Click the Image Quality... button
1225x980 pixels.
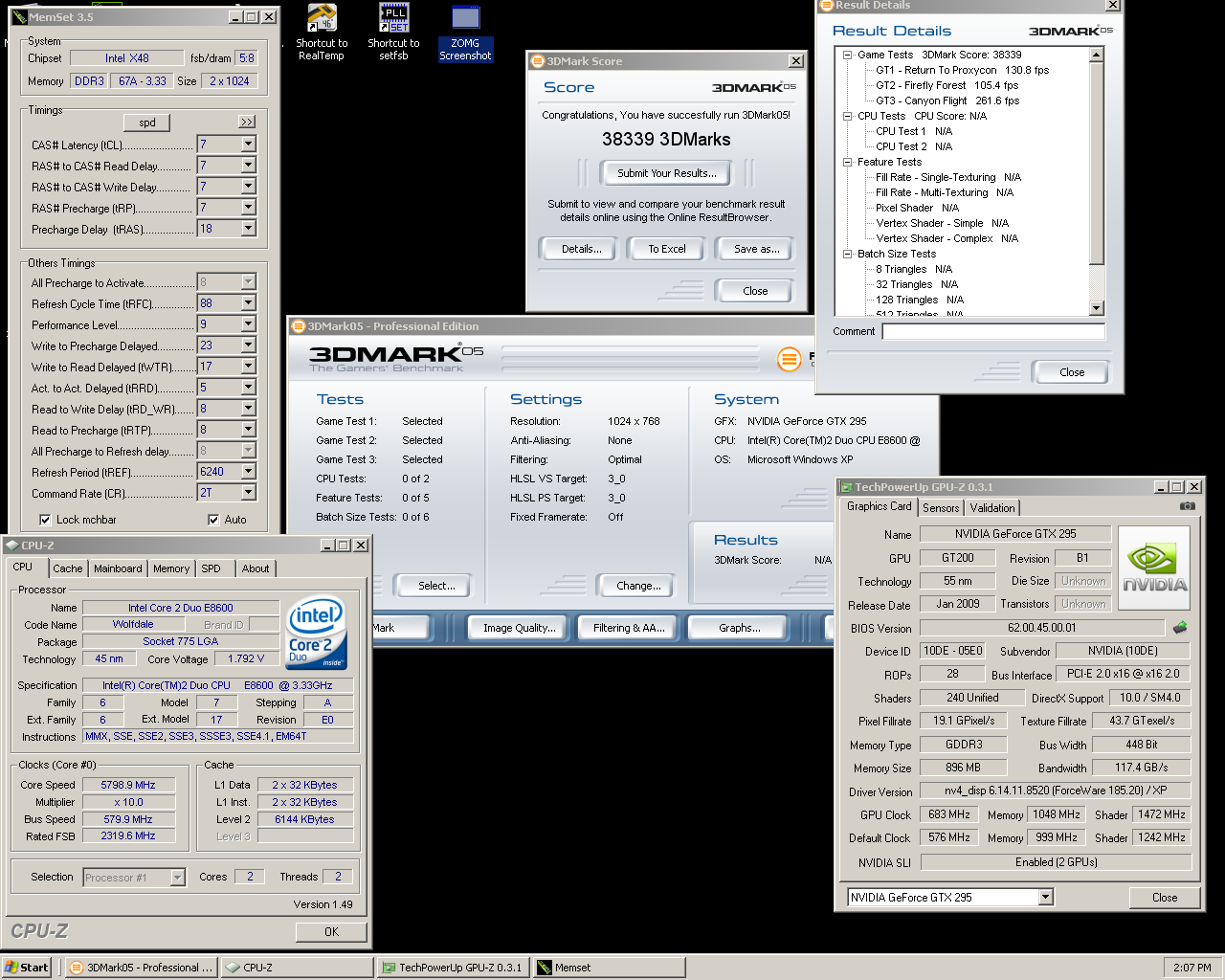(519, 628)
